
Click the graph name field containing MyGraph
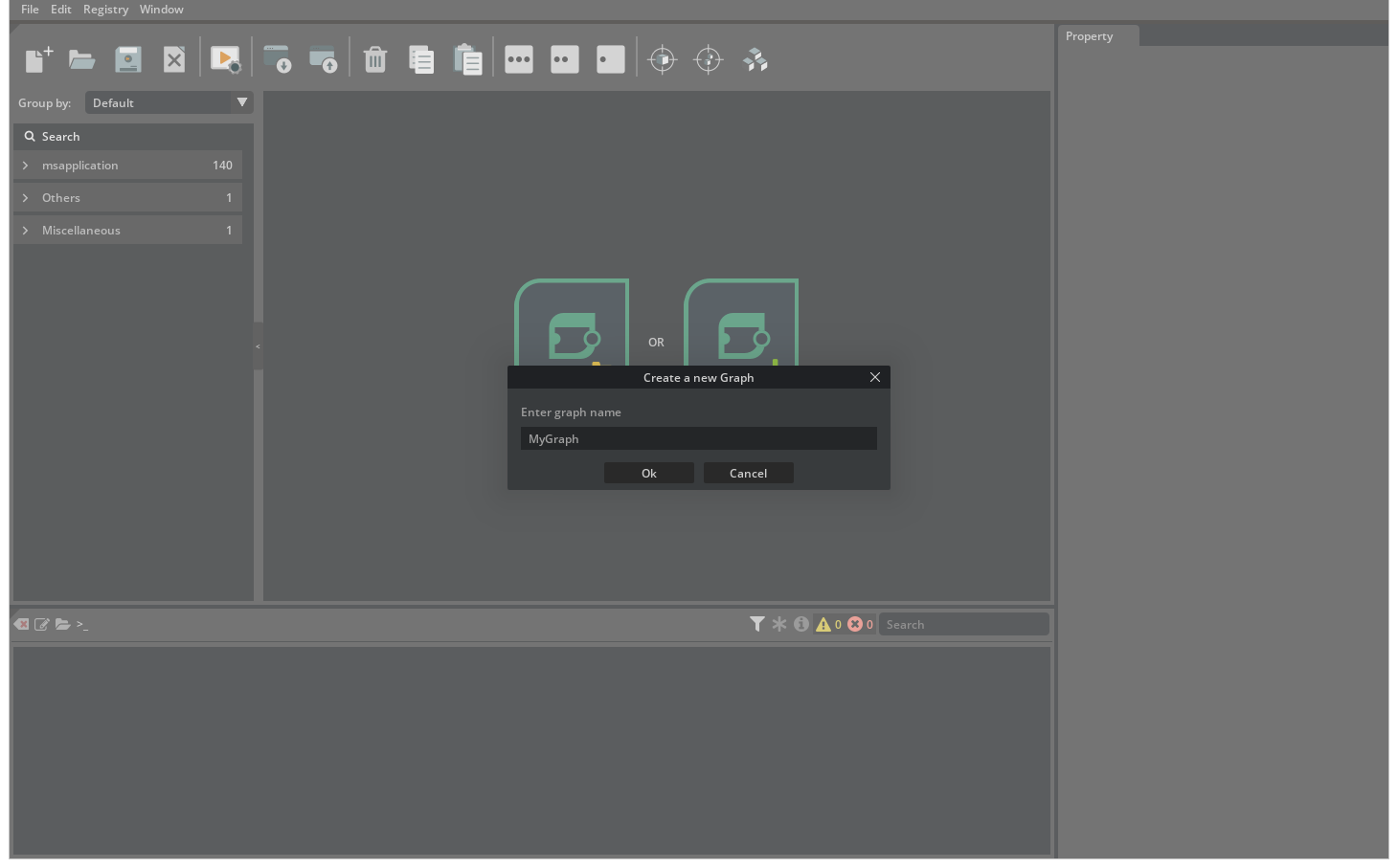pyautogui.click(x=699, y=438)
